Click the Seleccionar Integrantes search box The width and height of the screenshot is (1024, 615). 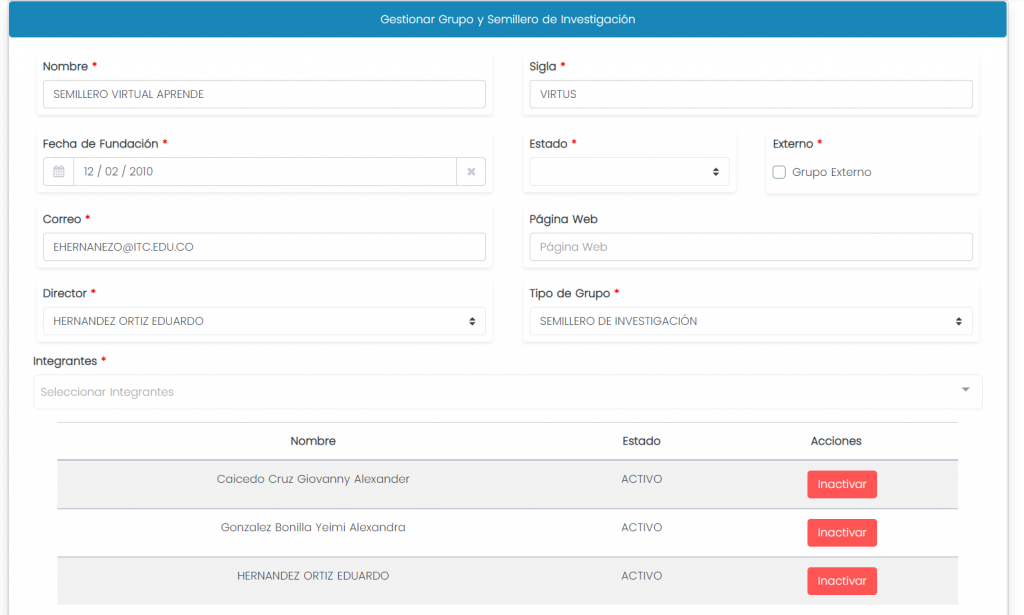(x=490, y=392)
